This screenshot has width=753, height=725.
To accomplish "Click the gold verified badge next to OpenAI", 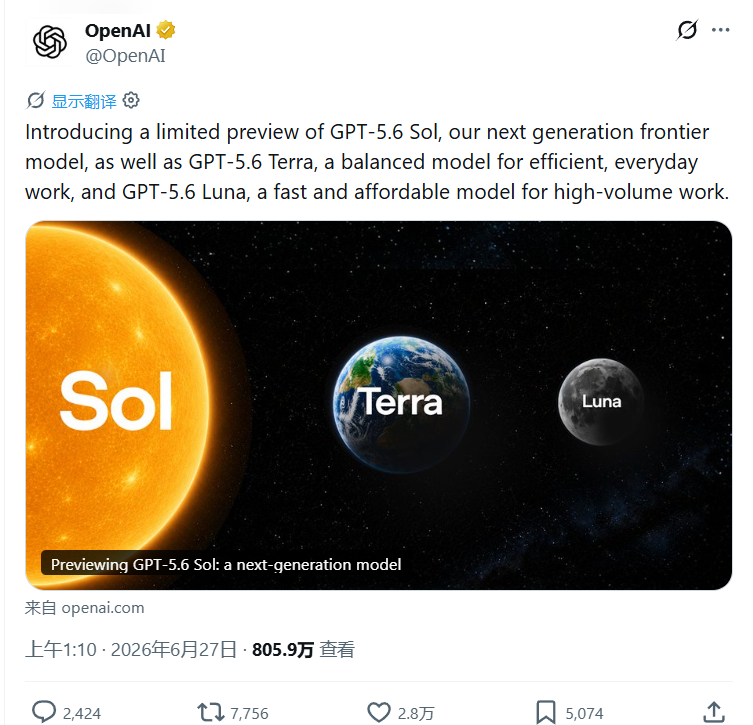I will pyautogui.click(x=166, y=30).
